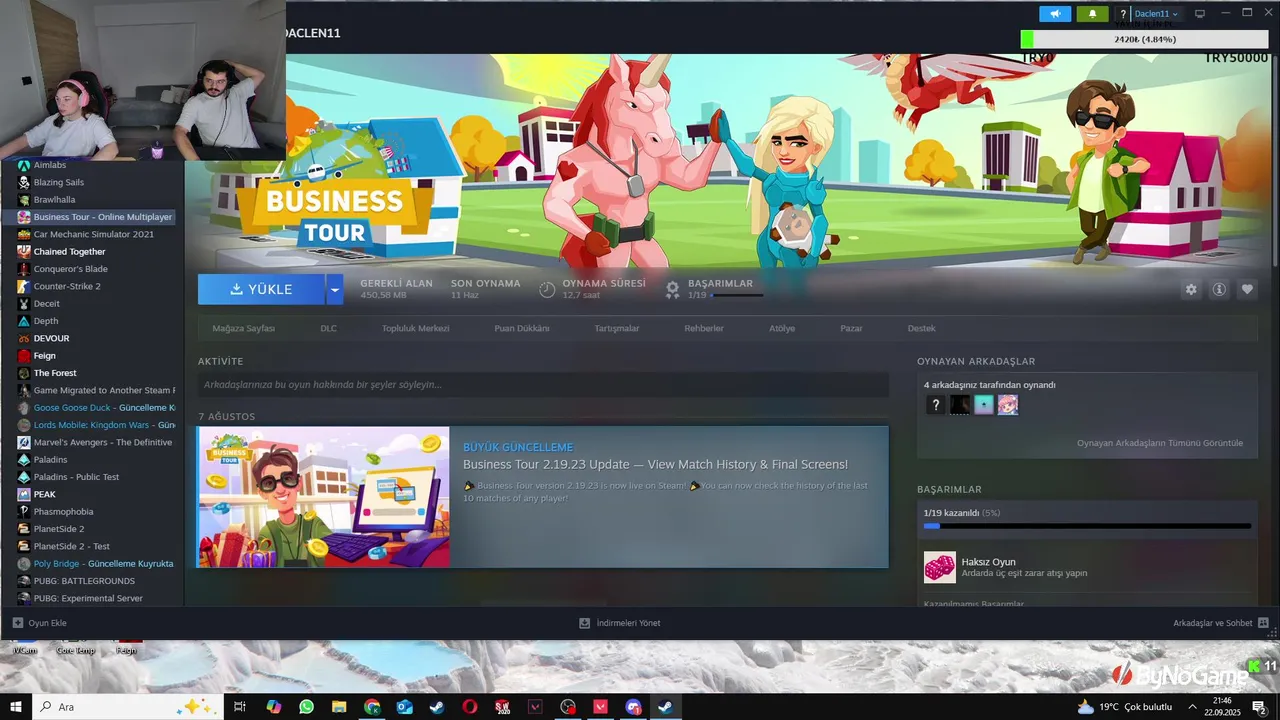The width and height of the screenshot is (1280, 720).
Task: Click the İndirmeleri Yönet label
Action: pyautogui.click(x=628, y=623)
